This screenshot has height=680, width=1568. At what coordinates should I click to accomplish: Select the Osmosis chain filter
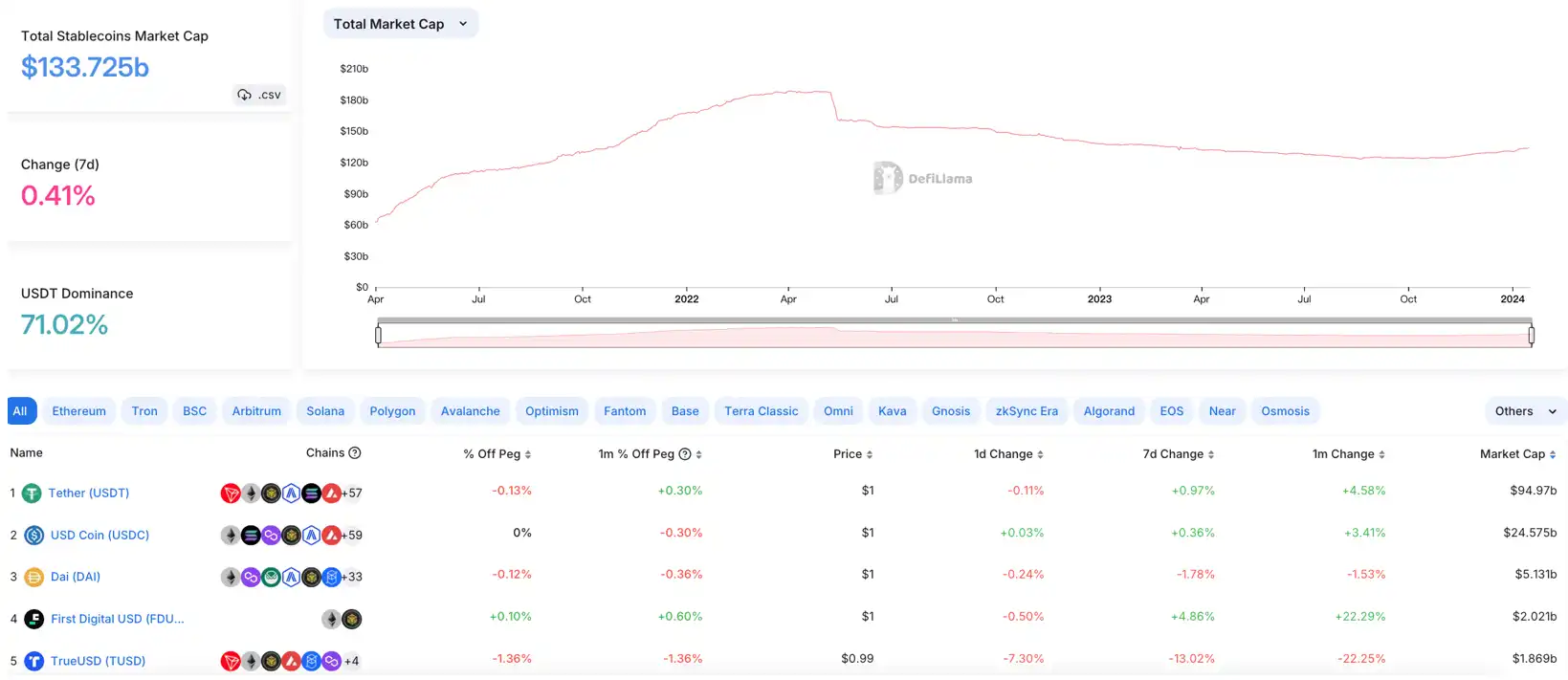(1285, 411)
